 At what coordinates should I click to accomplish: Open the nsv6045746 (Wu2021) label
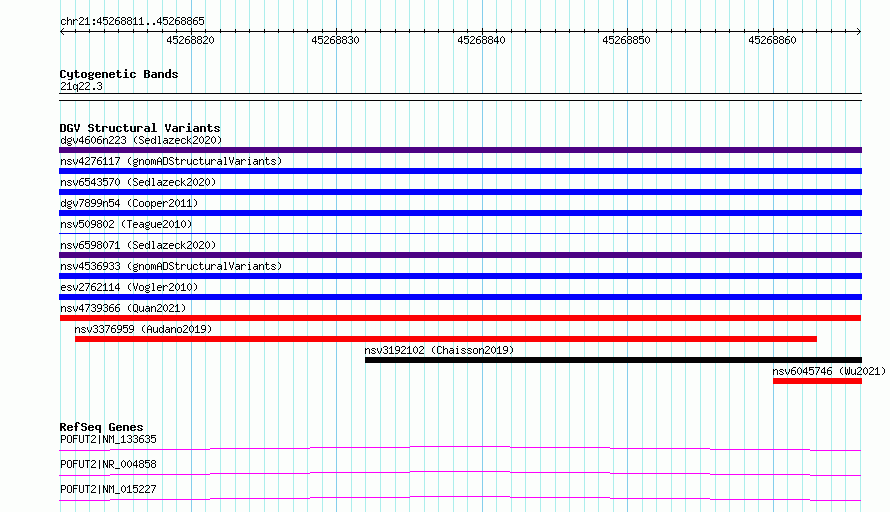(829, 371)
